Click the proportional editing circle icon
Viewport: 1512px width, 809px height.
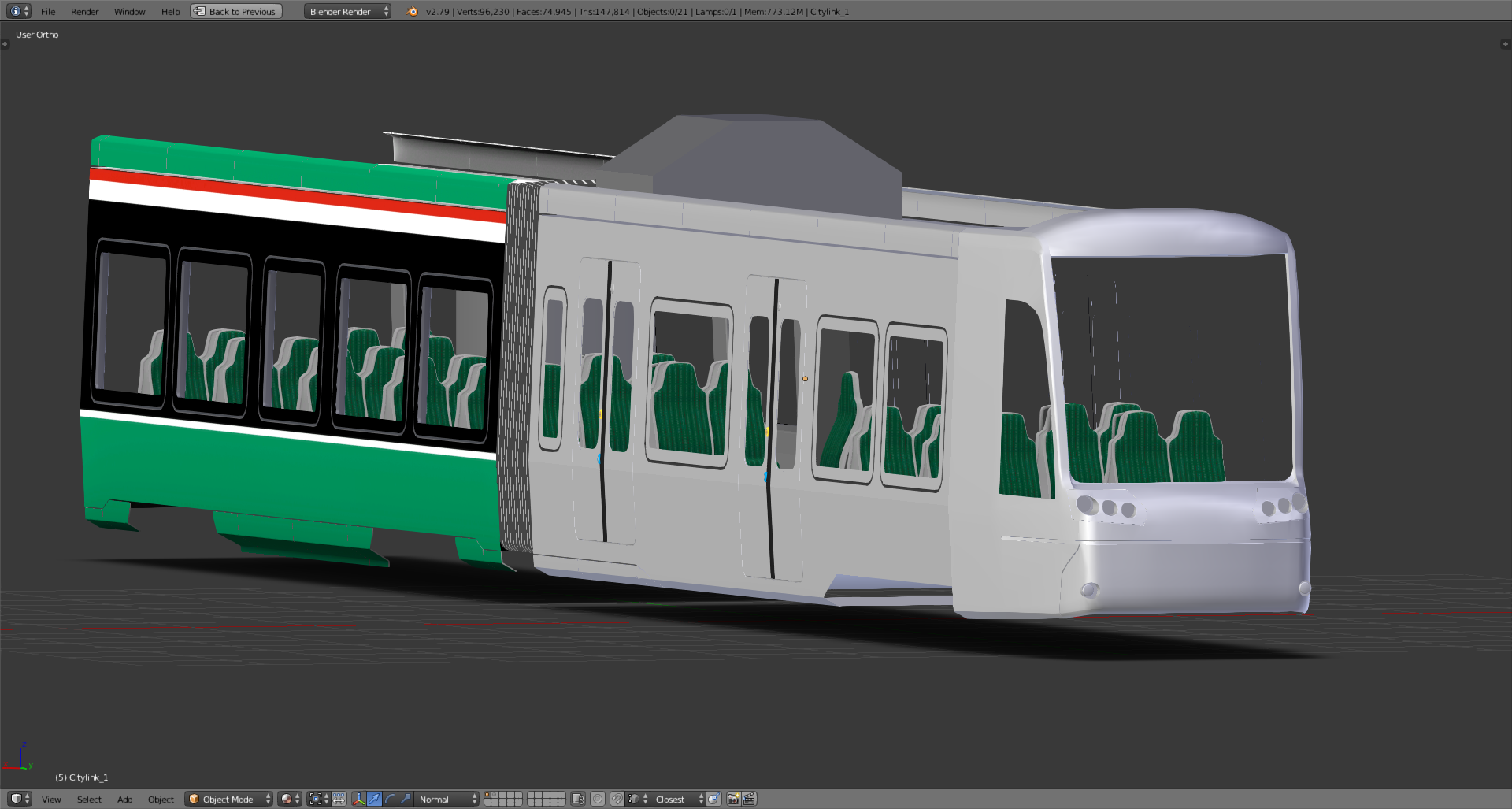[x=598, y=799]
